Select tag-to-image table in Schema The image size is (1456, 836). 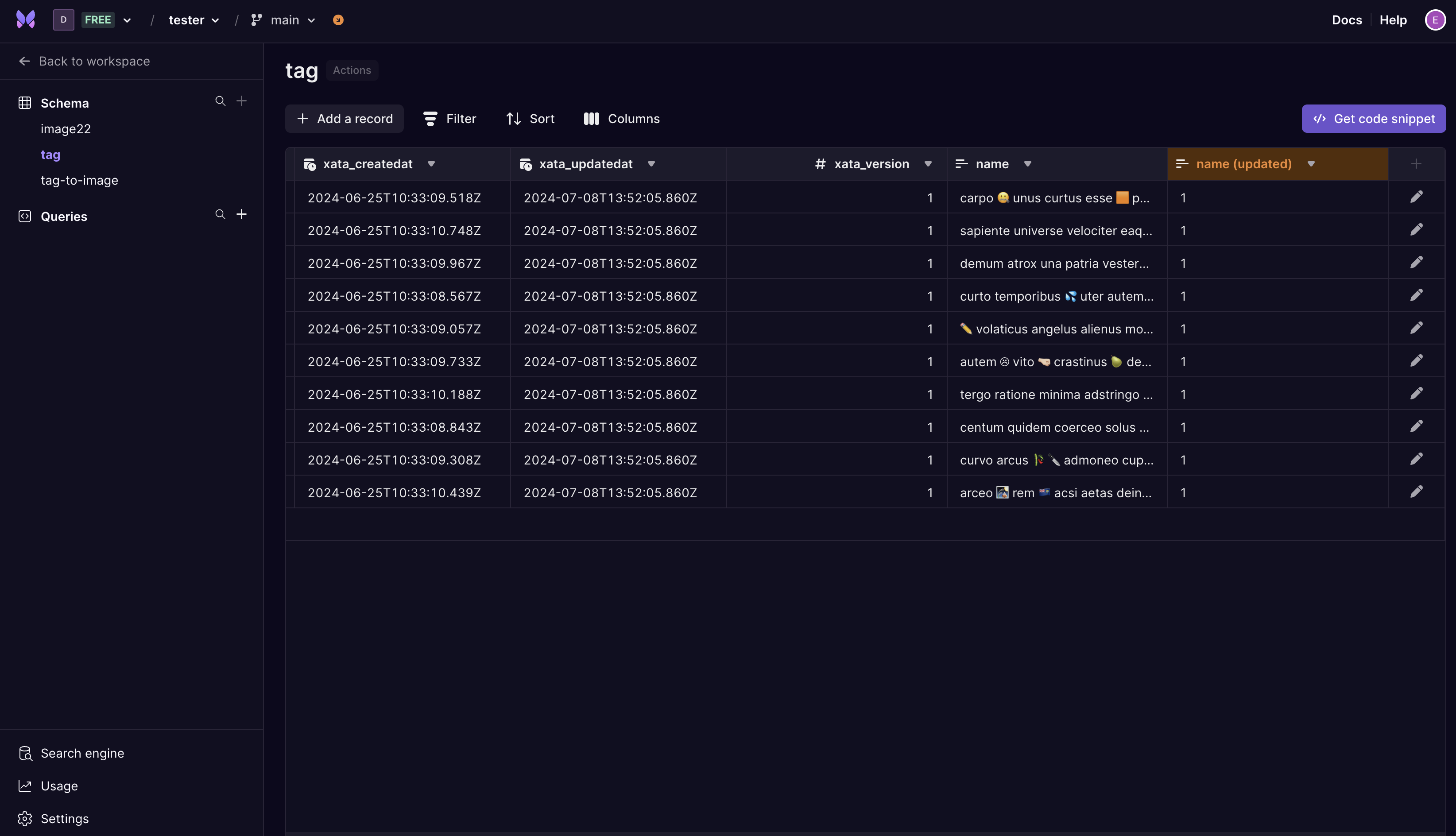[79, 180]
